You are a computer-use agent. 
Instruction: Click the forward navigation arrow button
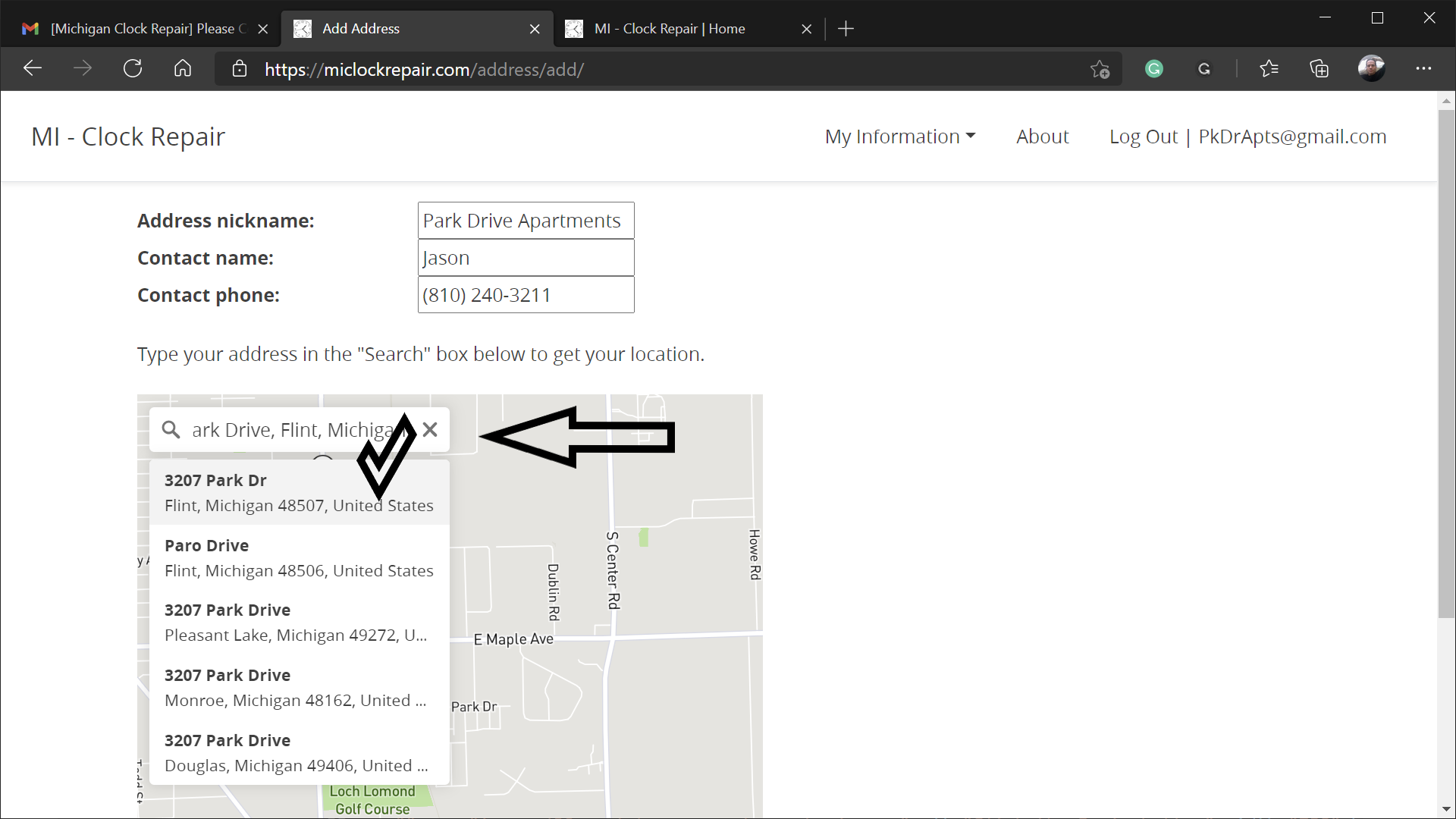[83, 68]
